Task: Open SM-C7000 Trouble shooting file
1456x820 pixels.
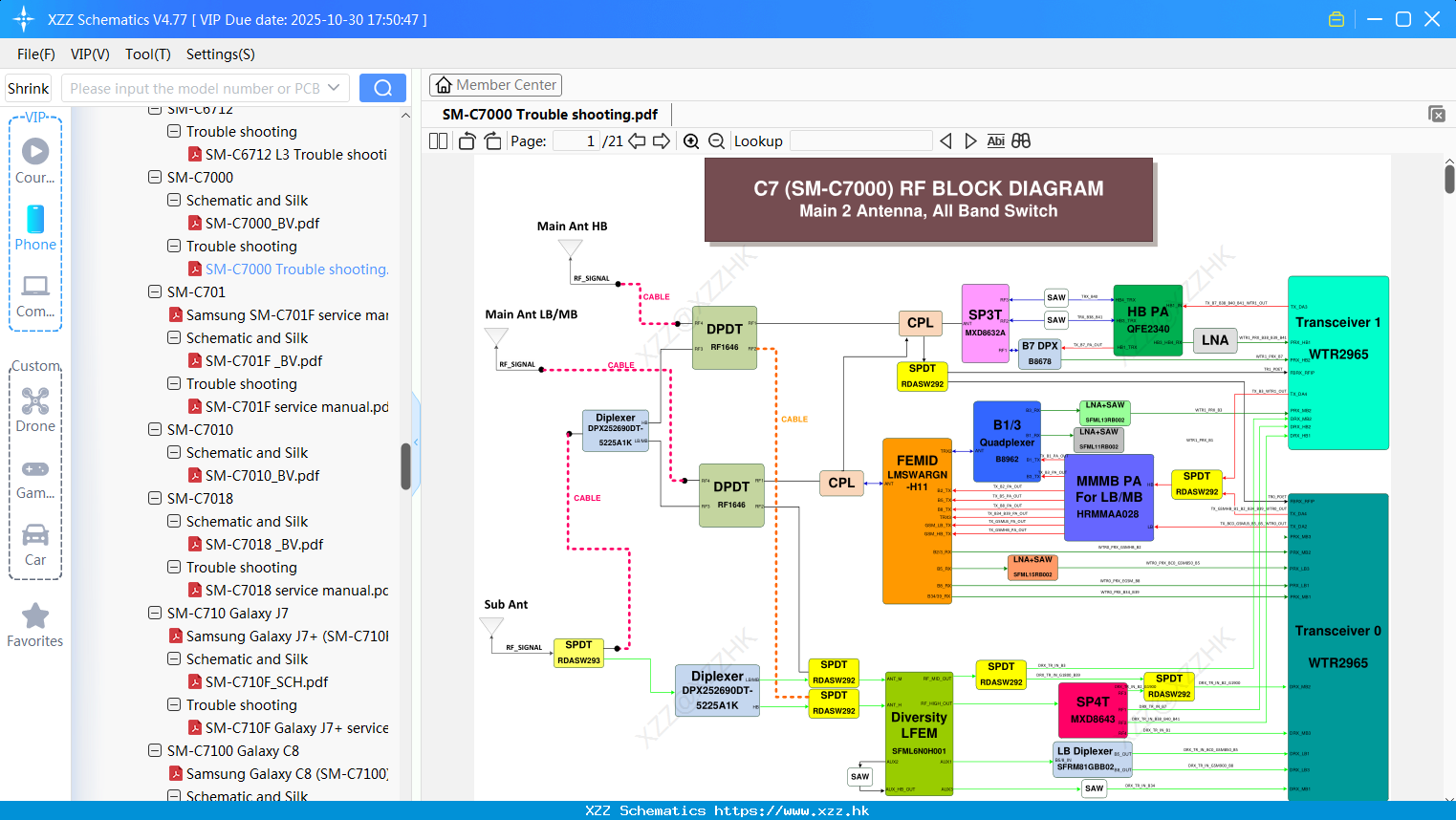Action: [x=288, y=269]
